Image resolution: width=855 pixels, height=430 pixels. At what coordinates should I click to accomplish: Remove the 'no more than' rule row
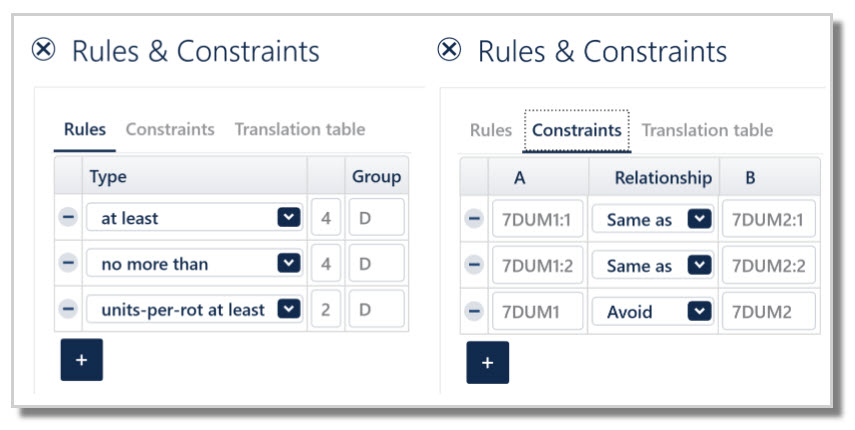[x=68, y=264]
